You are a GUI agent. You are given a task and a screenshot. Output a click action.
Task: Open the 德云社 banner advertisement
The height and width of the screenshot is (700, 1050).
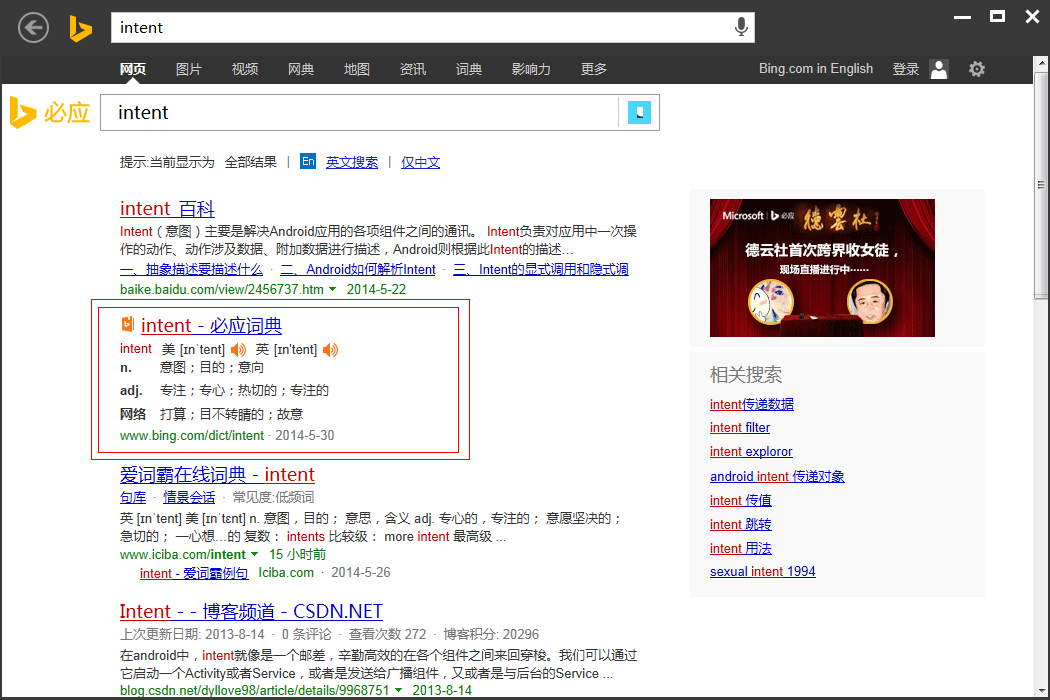[822, 267]
